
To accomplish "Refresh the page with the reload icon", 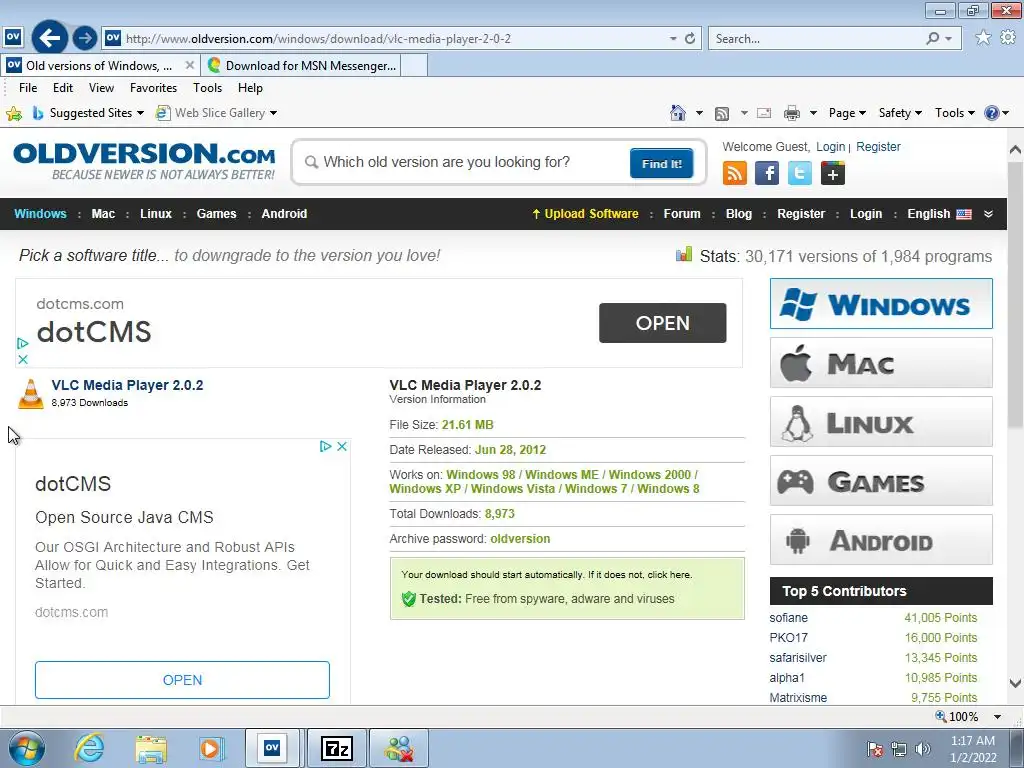I will 690,39.
